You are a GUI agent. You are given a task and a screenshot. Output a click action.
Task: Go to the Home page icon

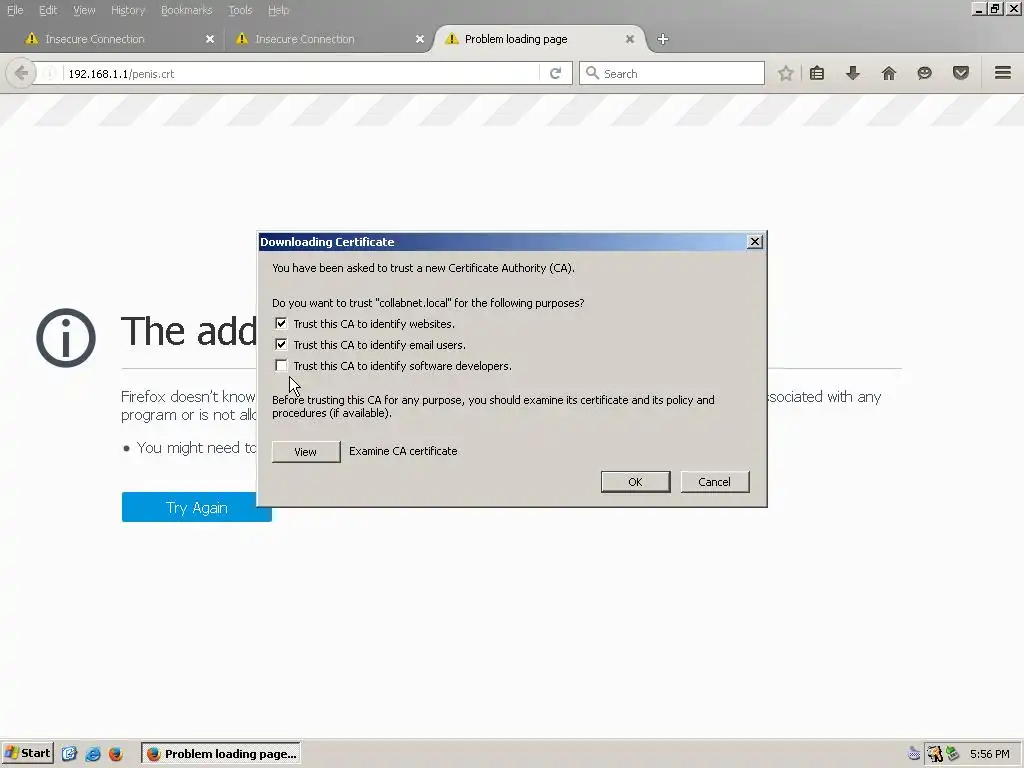coord(888,73)
